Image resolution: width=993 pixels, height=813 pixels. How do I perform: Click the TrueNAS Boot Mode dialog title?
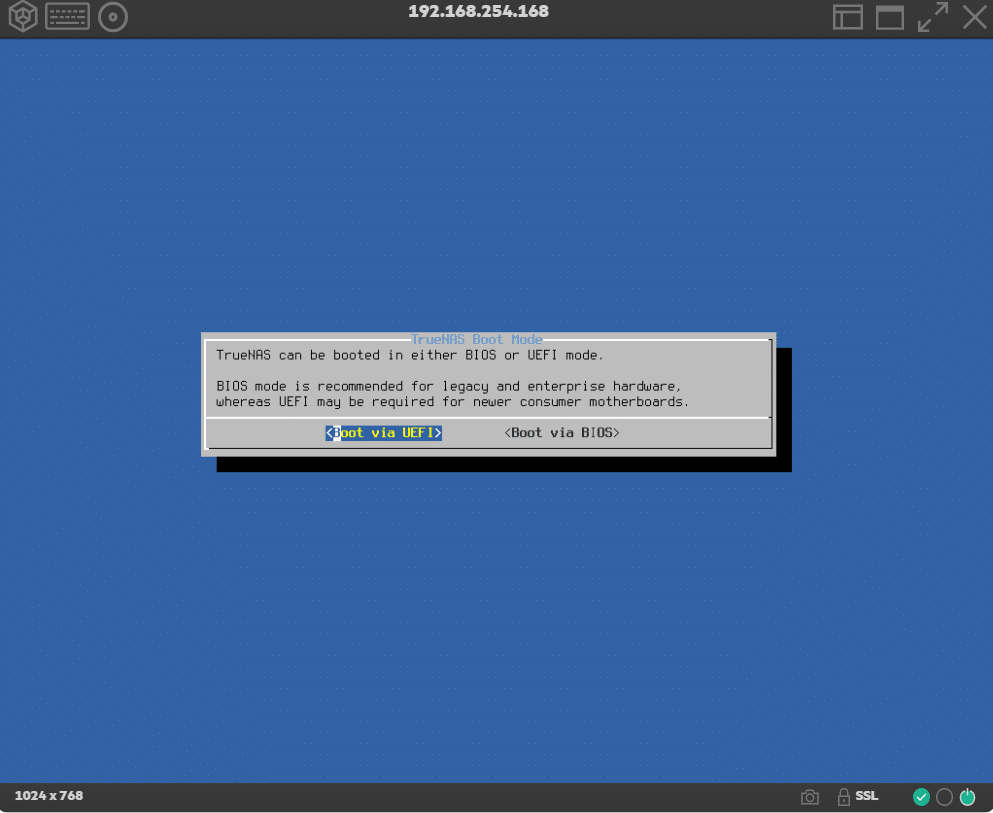click(476, 339)
